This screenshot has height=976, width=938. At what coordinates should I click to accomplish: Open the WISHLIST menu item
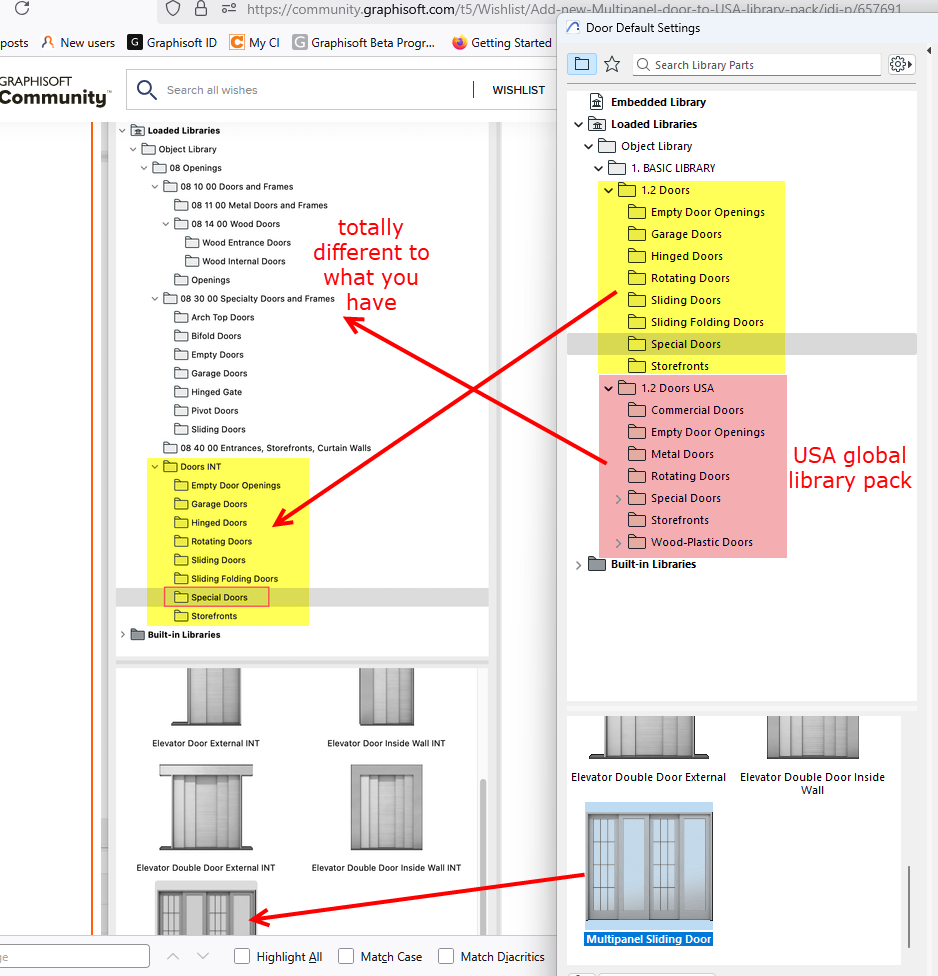(x=518, y=90)
